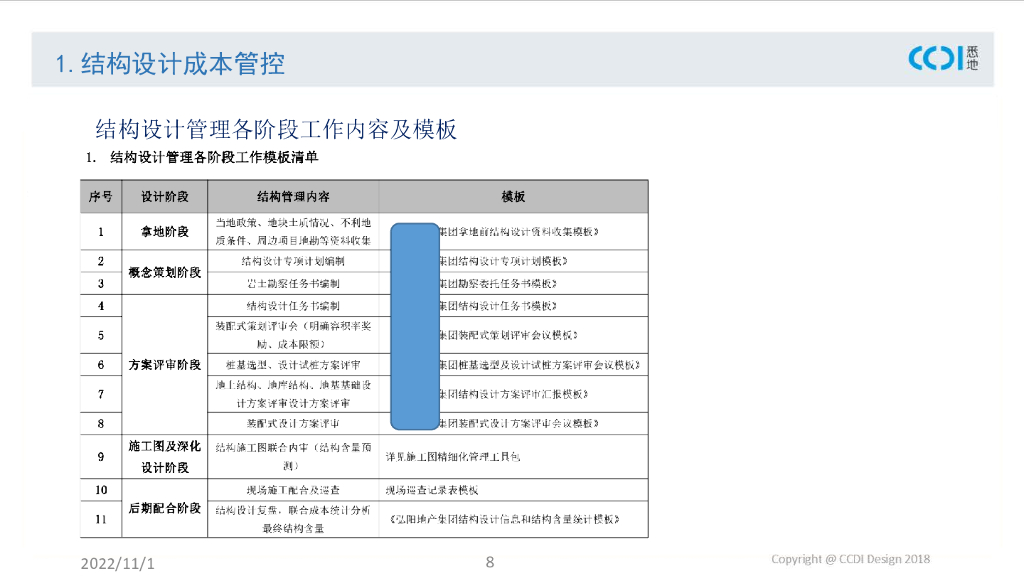This screenshot has height=576, width=1024.
Task: Click the '结构管理内容' table header
Action: pyautogui.click(x=293, y=197)
